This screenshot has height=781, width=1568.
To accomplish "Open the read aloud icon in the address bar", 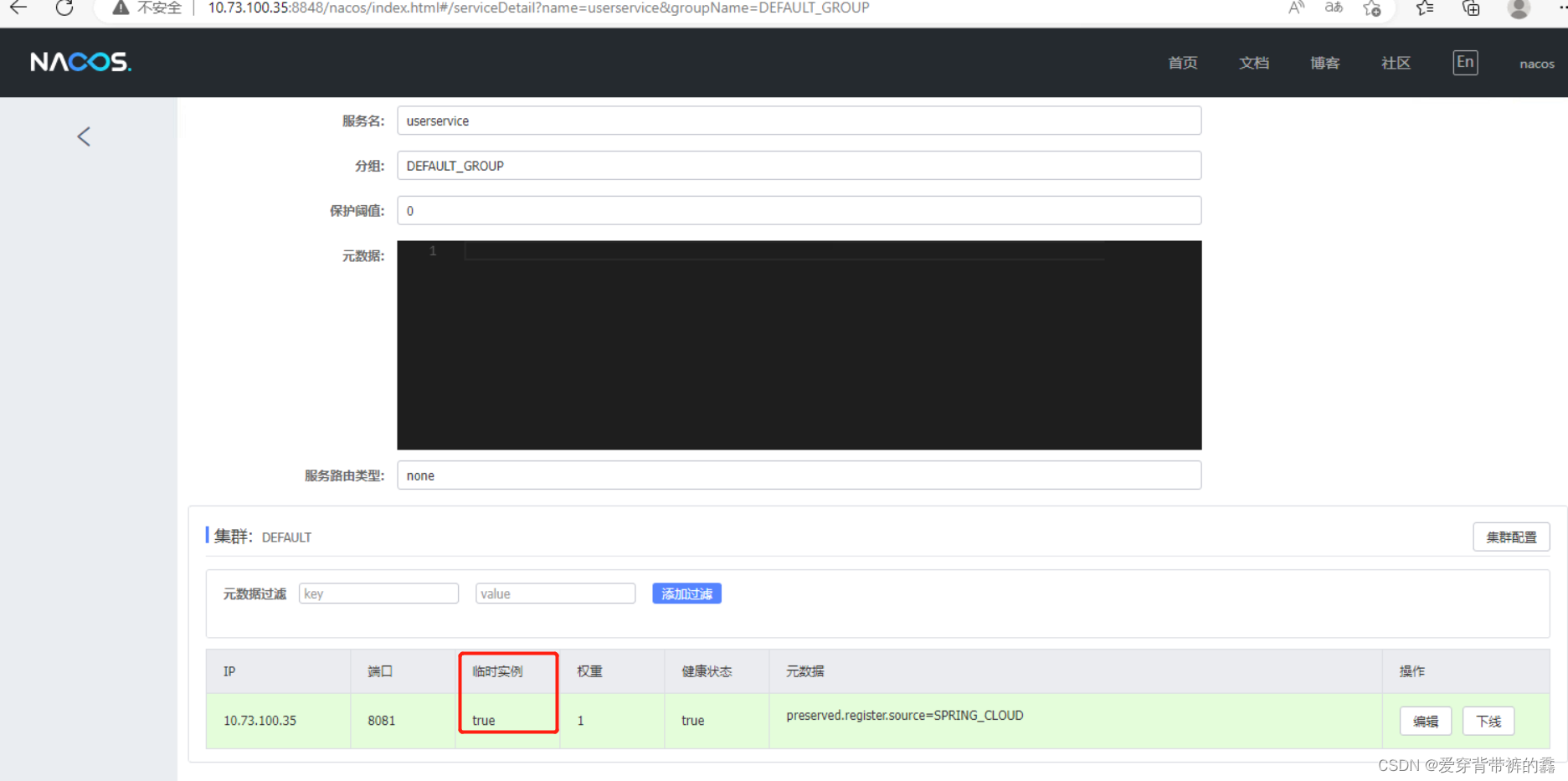I will 1296,8.
